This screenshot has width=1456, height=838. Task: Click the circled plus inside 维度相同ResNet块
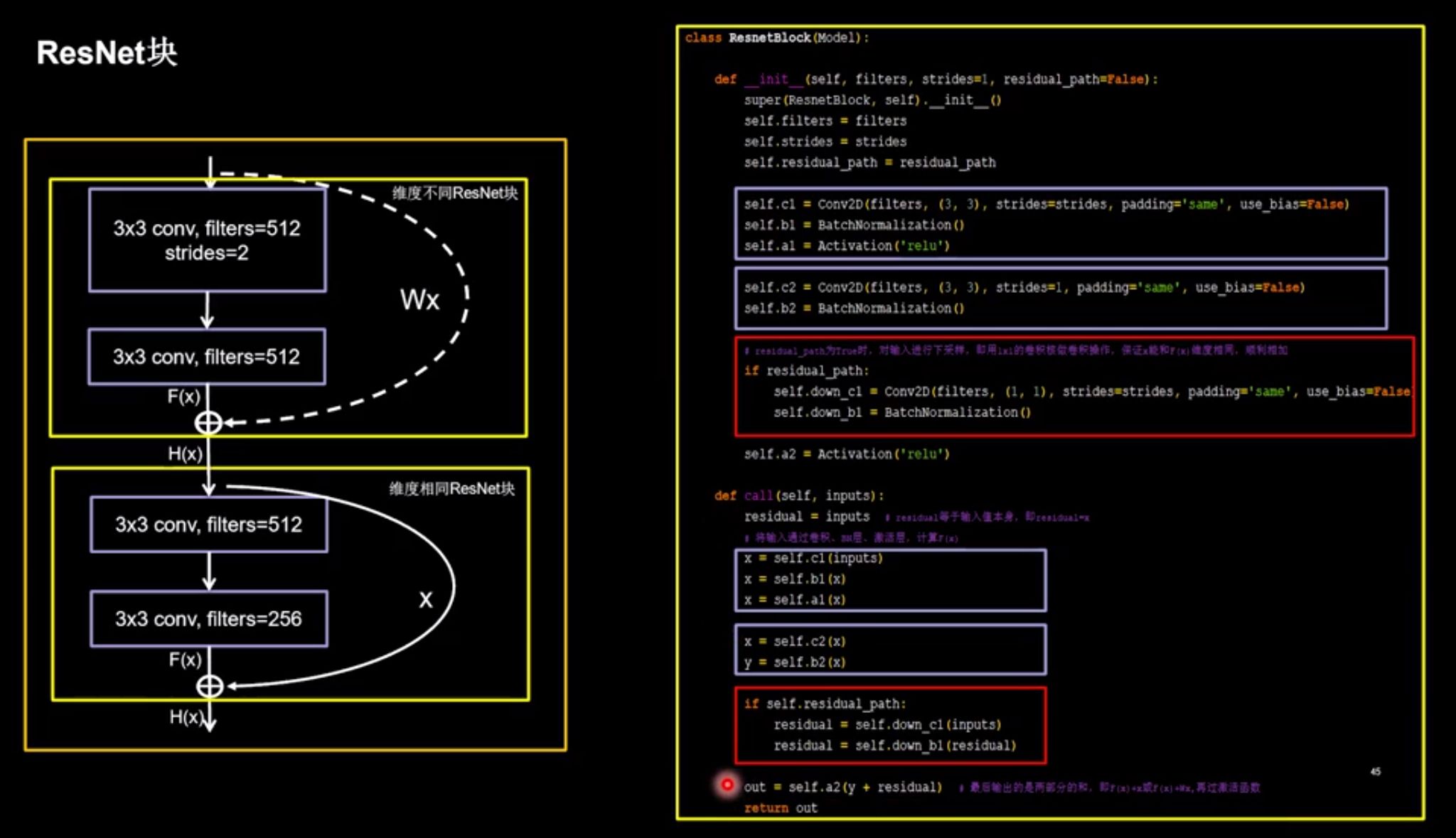(x=210, y=686)
